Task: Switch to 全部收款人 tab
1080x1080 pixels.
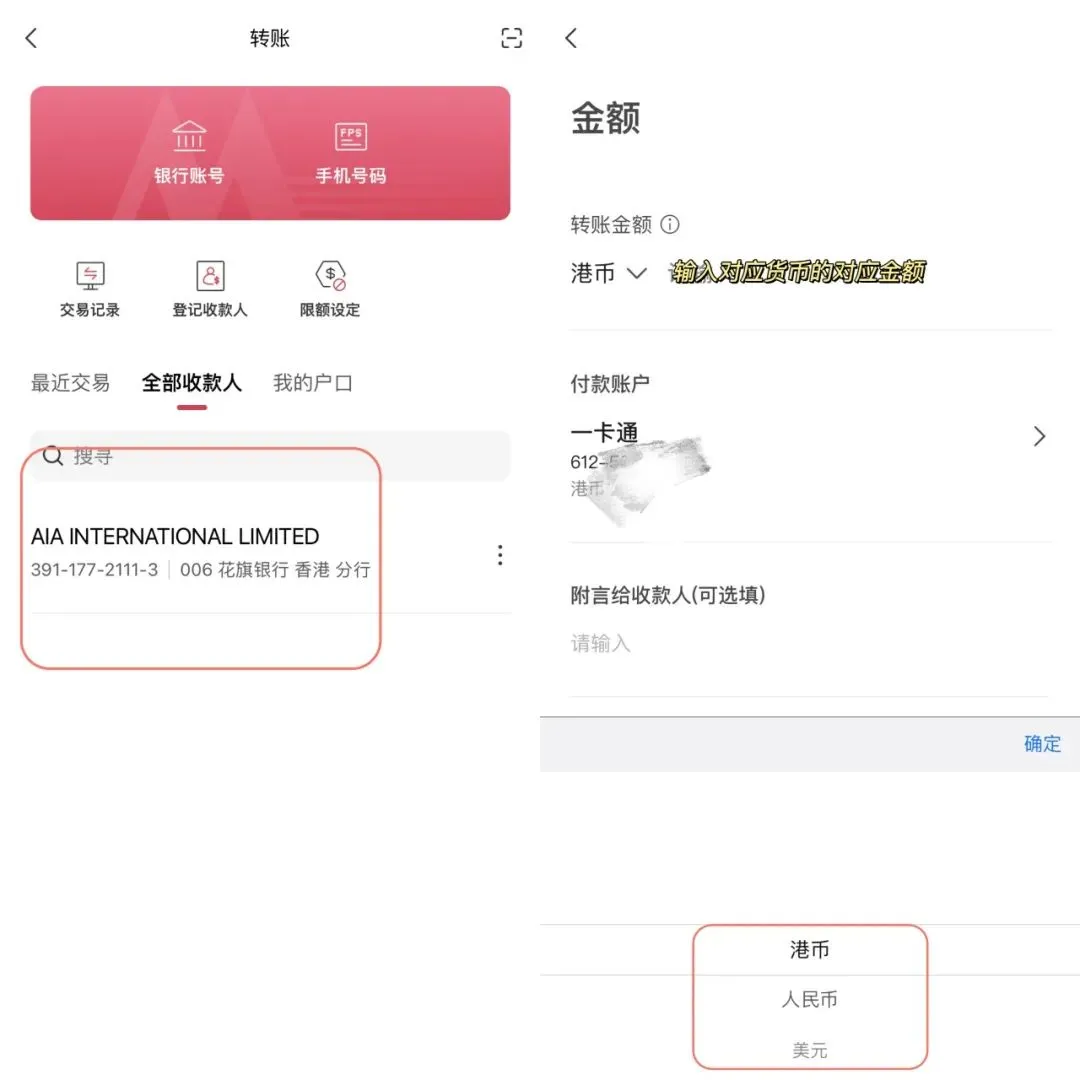Action: click(191, 383)
